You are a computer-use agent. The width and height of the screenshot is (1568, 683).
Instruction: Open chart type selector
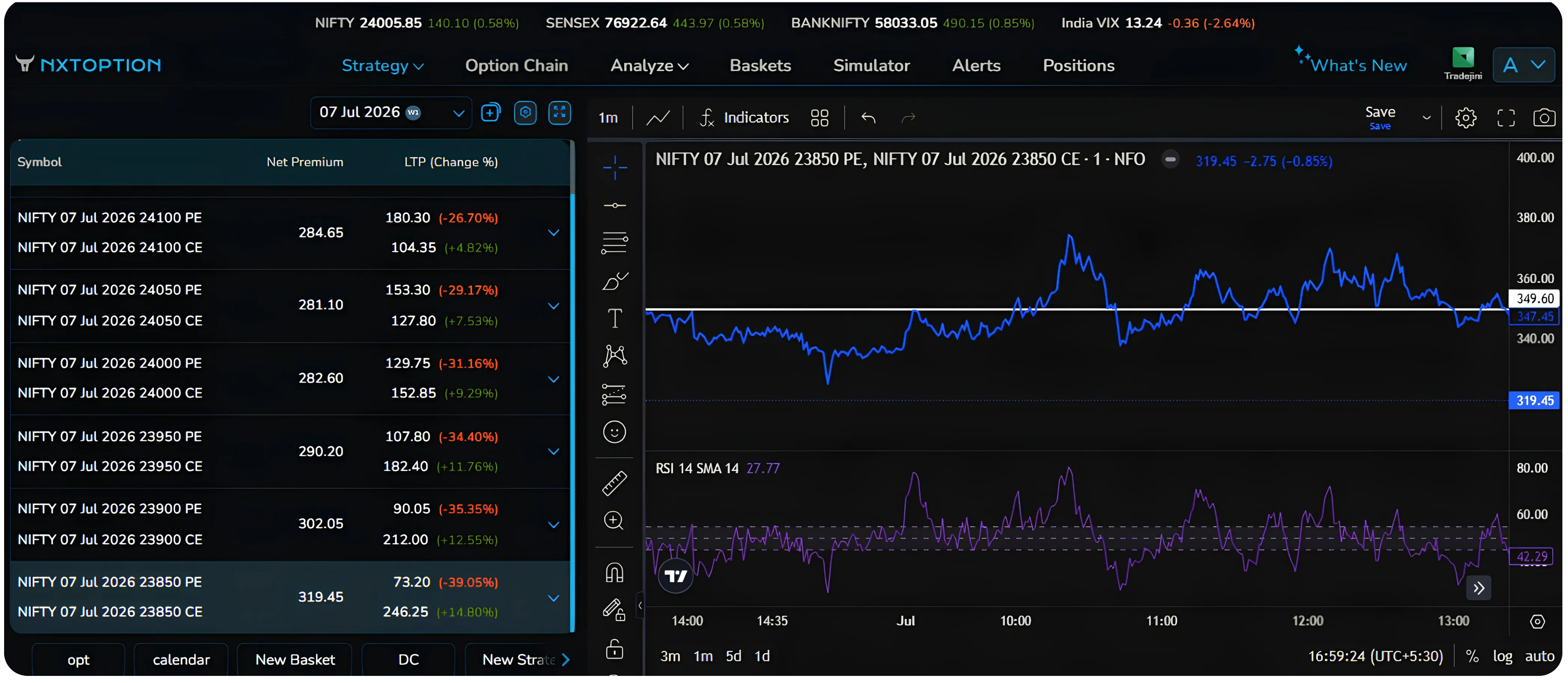coord(658,118)
